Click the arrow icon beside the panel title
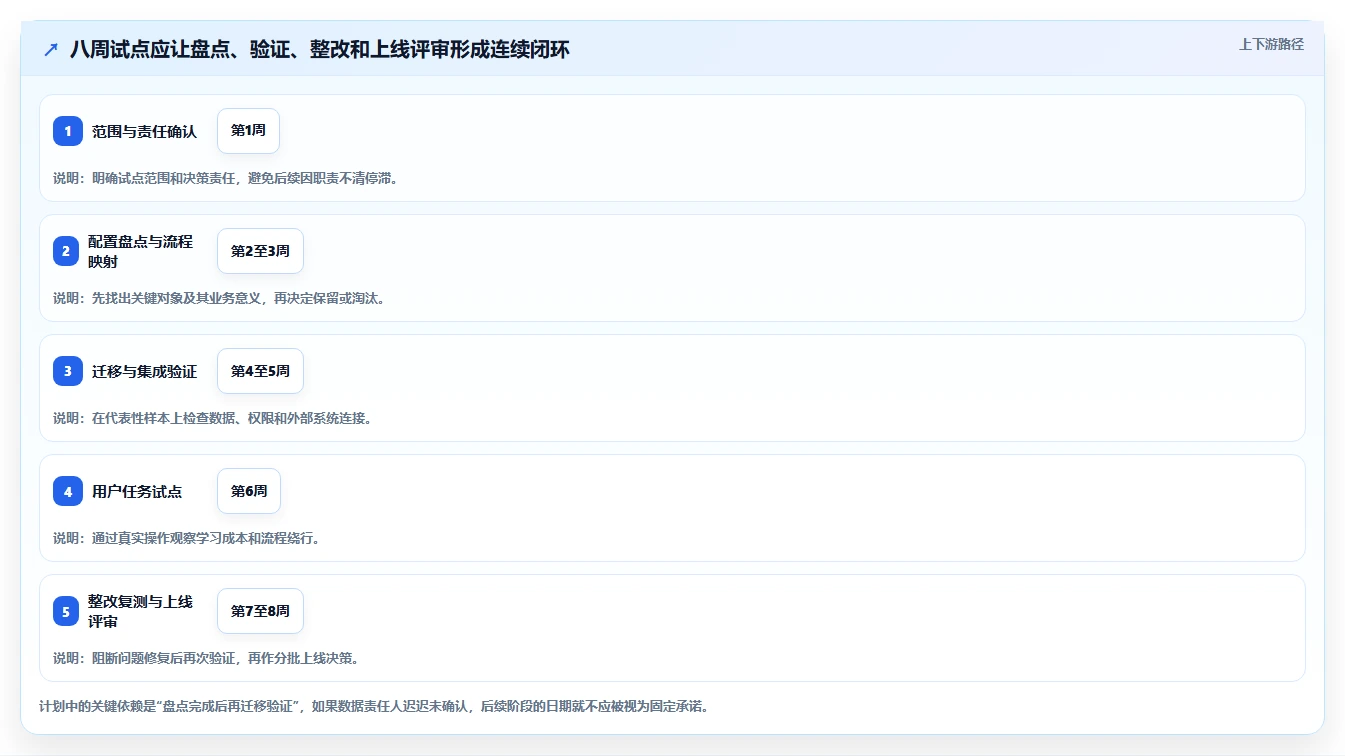The width and height of the screenshot is (1345, 756). click(51, 49)
